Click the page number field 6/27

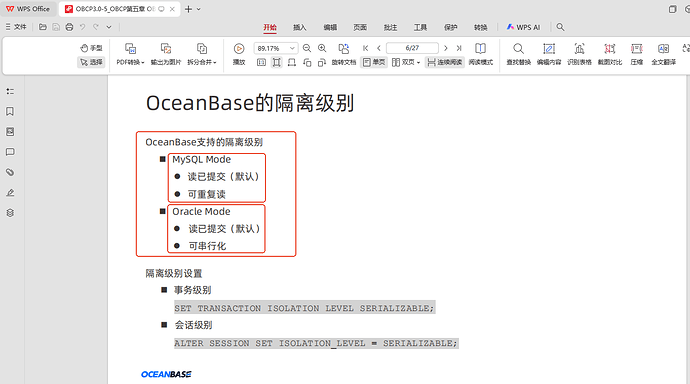pos(412,48)
